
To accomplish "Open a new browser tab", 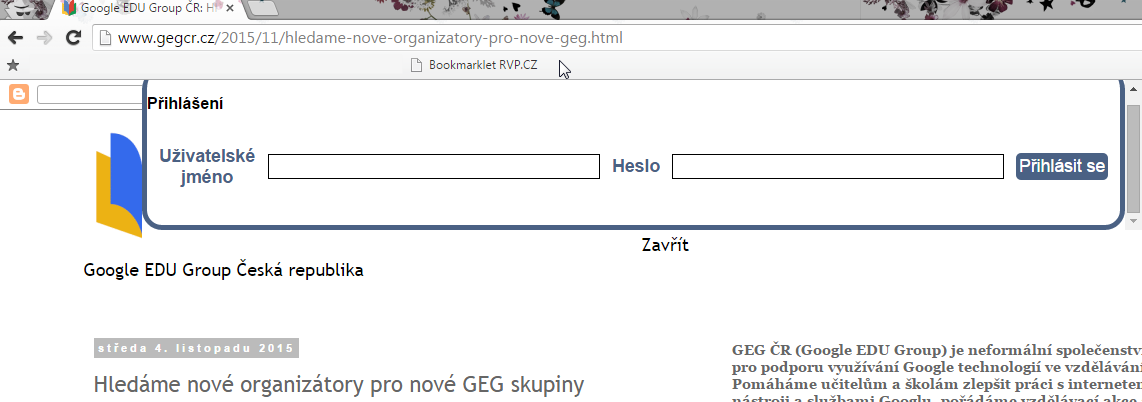I will (263, 9).
